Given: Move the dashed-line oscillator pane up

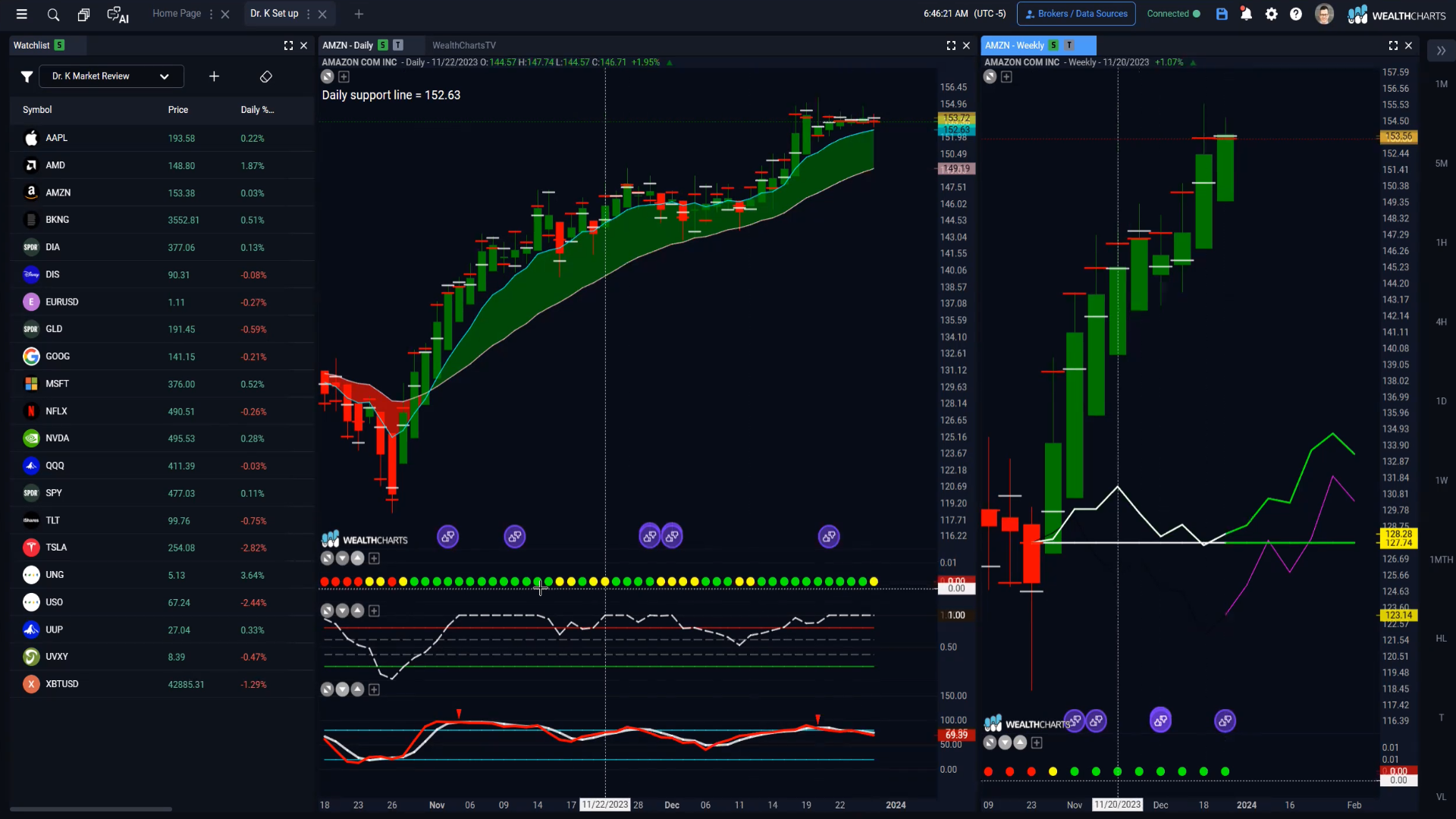Looking at the screenshot, I should pyautogui.click(x=358, y=611).
